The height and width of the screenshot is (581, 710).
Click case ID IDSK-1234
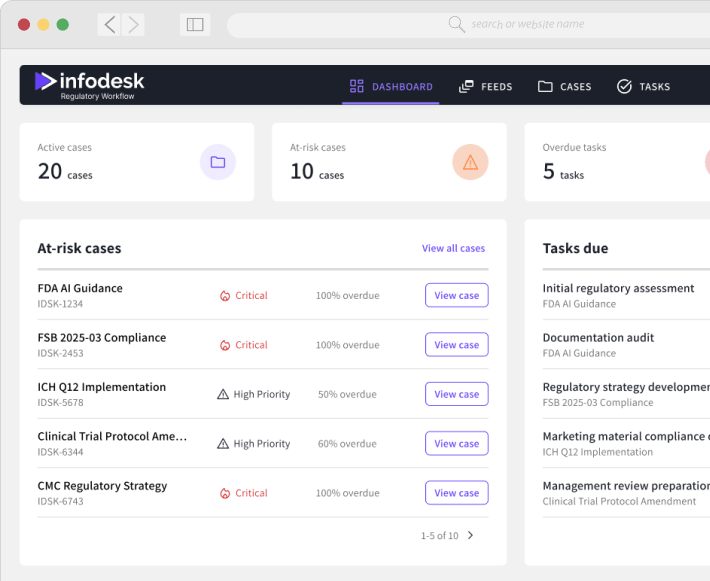[60, 304]
